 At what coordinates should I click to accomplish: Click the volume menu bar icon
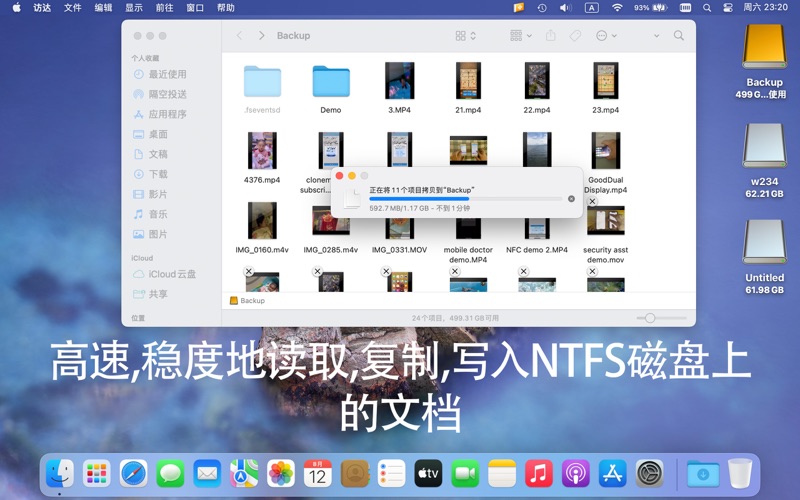click(x=565, y=8)
